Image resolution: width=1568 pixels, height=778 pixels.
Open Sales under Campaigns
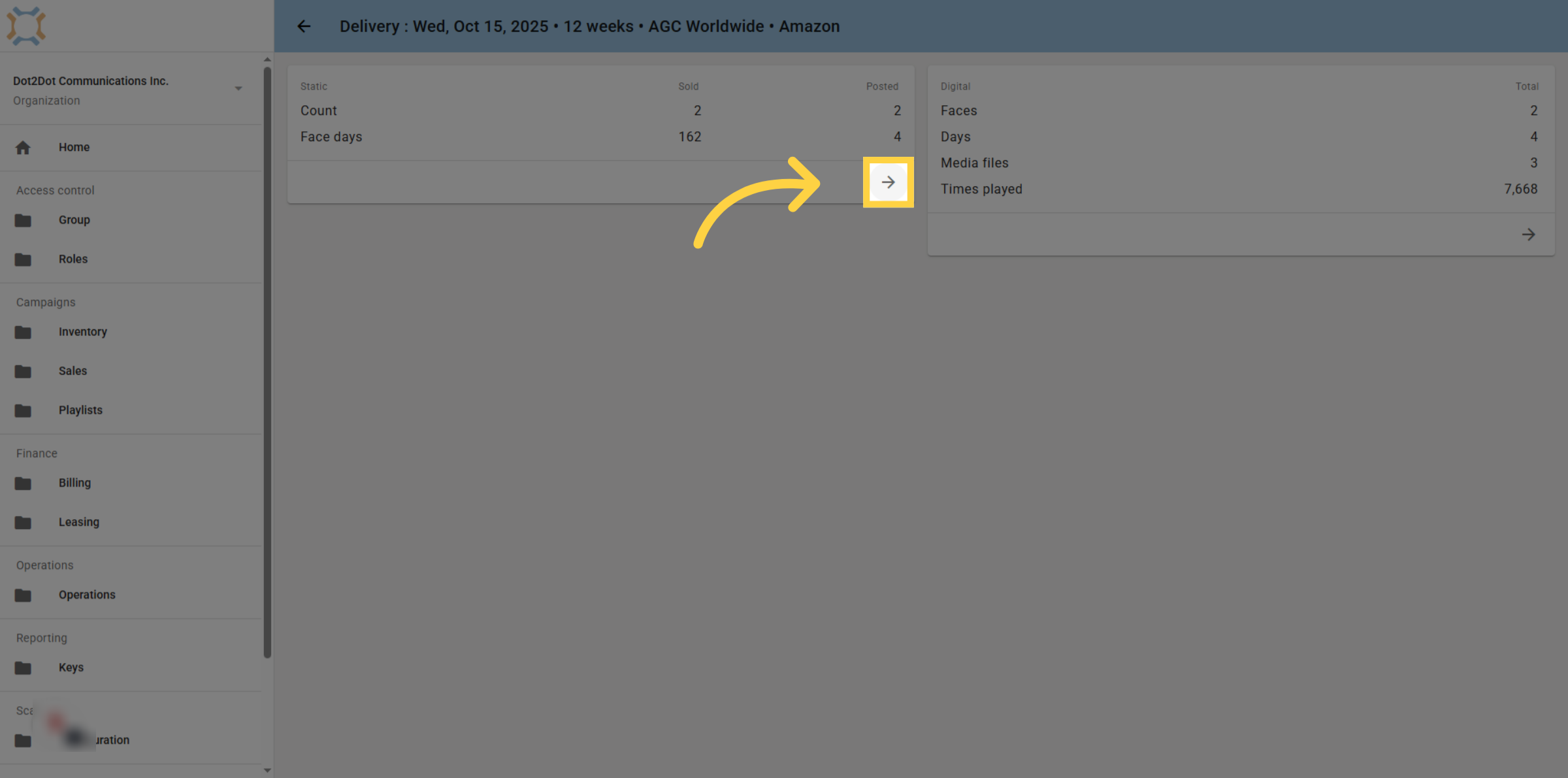[131, 371]
